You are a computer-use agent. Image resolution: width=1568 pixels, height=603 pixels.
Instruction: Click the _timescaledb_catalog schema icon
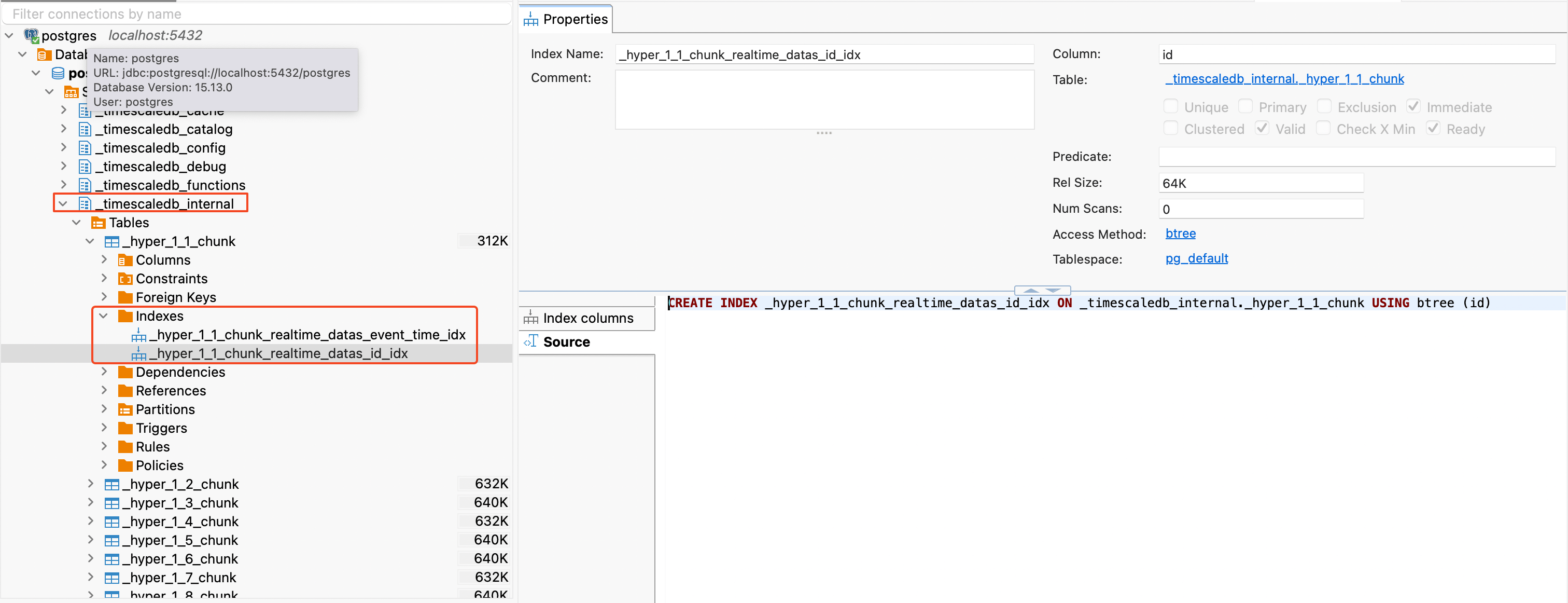coord(85,129)
